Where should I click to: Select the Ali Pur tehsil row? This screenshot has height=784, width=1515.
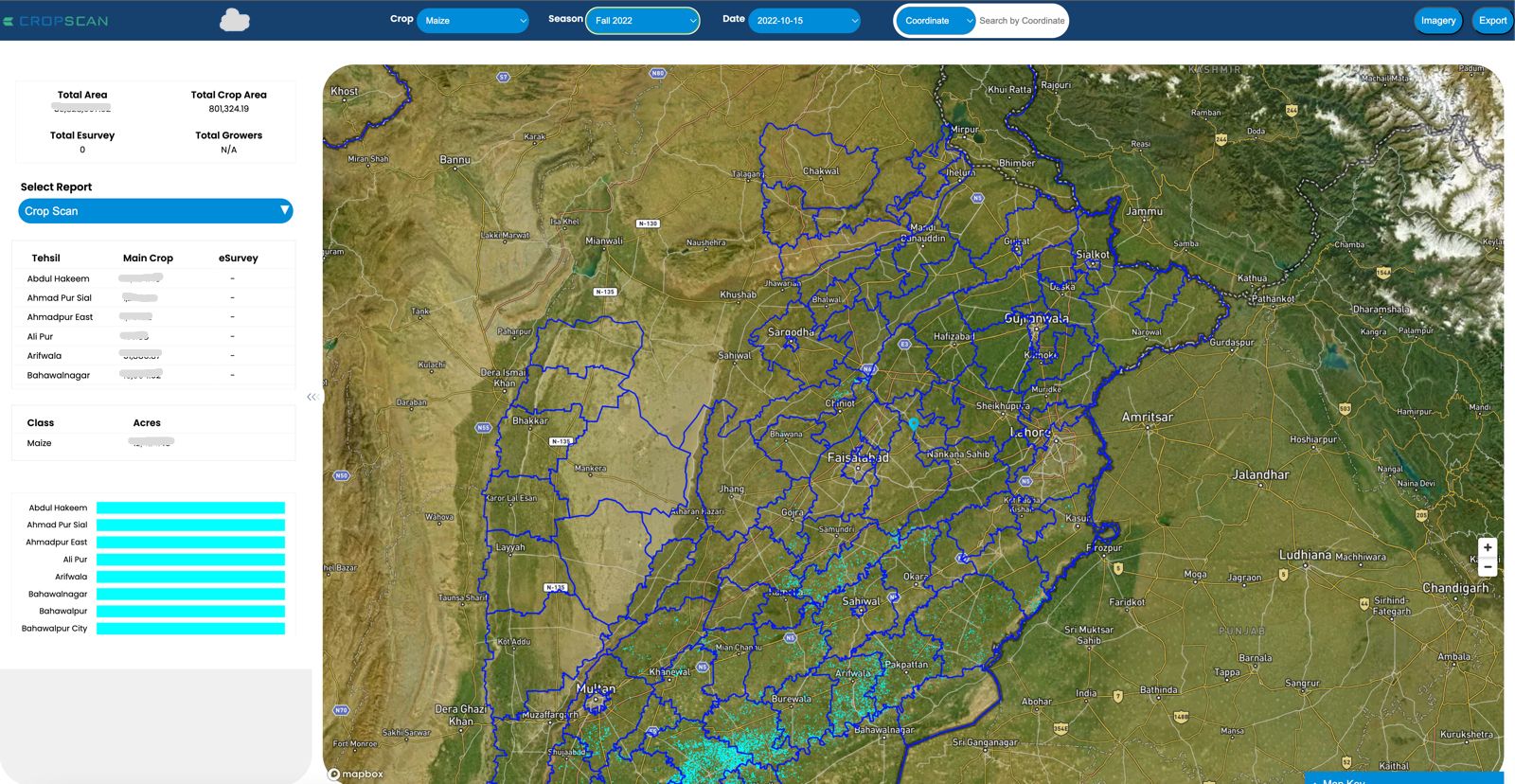[x=153, y=336]
